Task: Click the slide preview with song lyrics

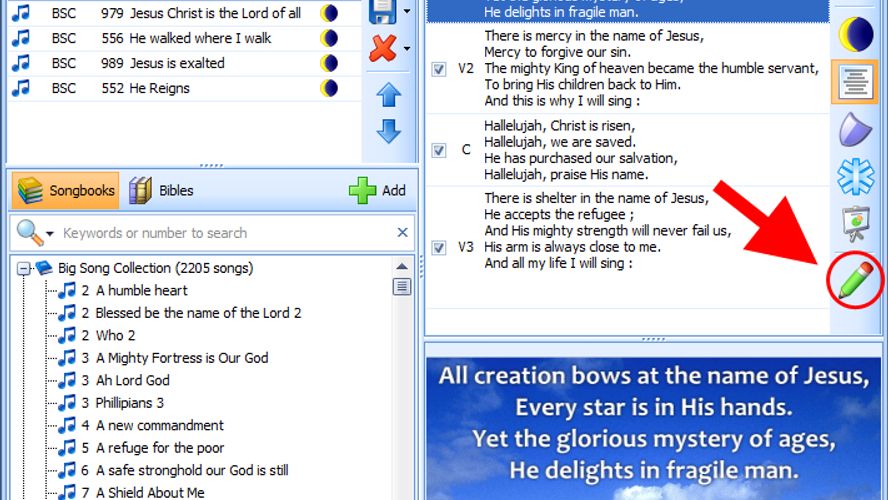Action: point(654,429)
